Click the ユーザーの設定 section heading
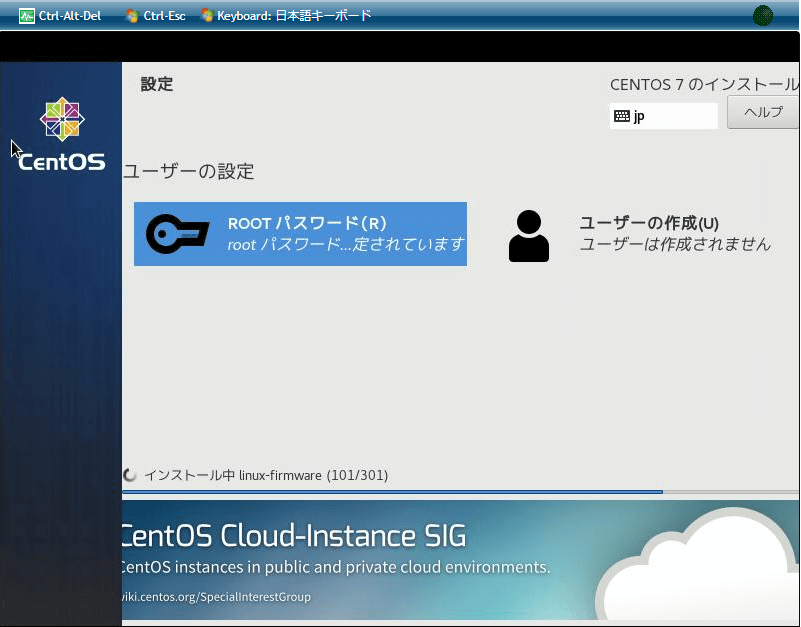Image resolution: width=801 pixels, height=627 pixels. tap(189, 171)
